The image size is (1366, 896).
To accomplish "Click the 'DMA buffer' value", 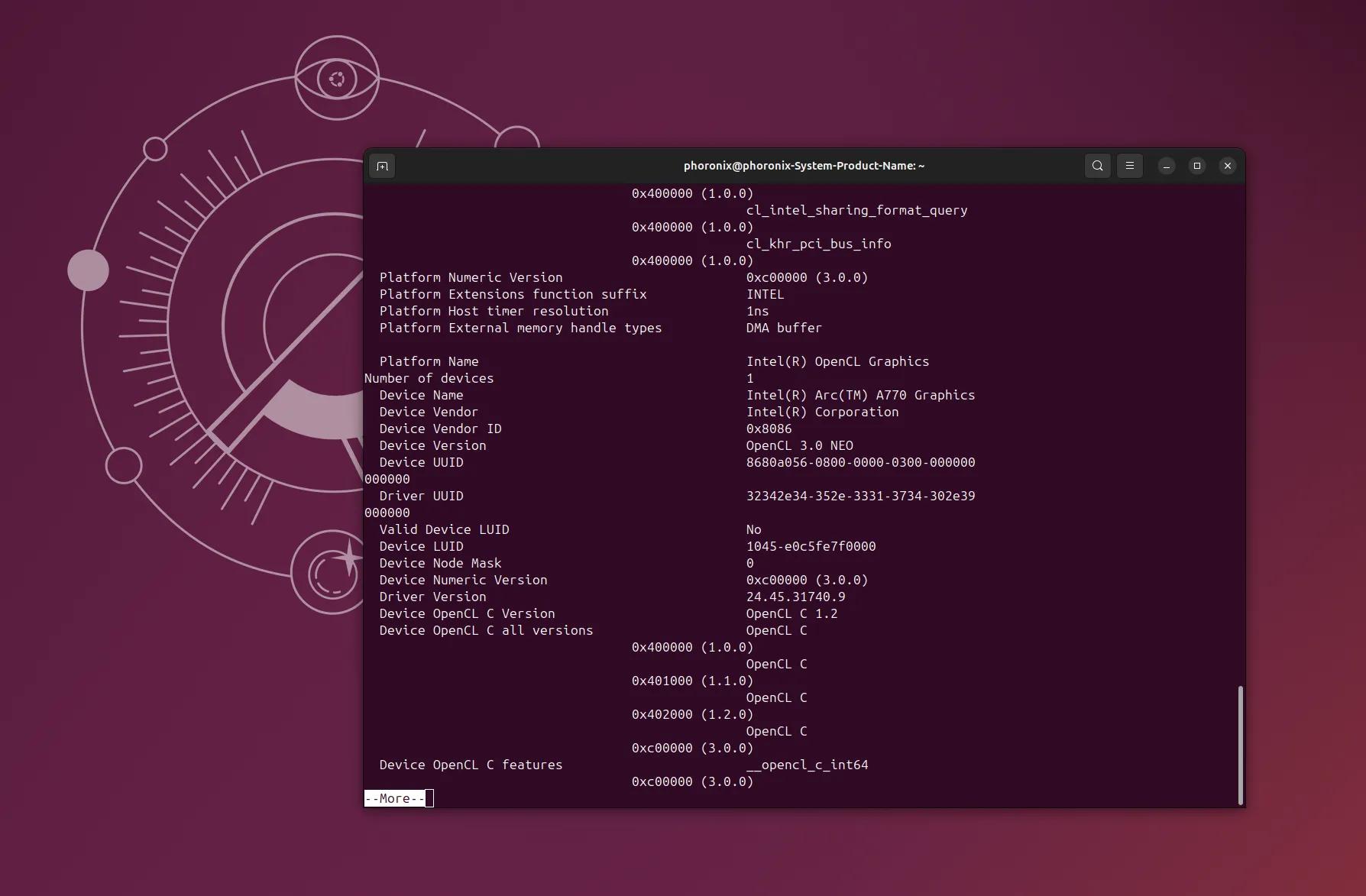I will tap(784, 328).
